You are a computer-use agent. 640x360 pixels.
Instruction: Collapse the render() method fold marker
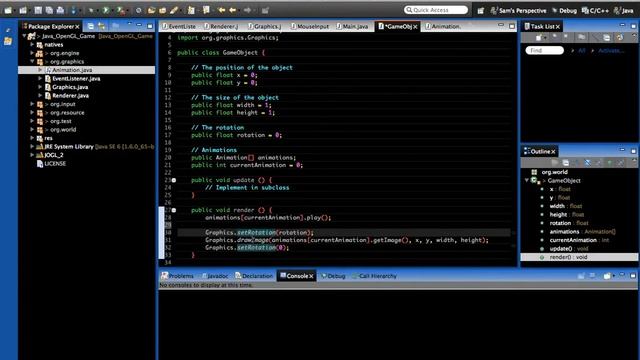point(174,210)
